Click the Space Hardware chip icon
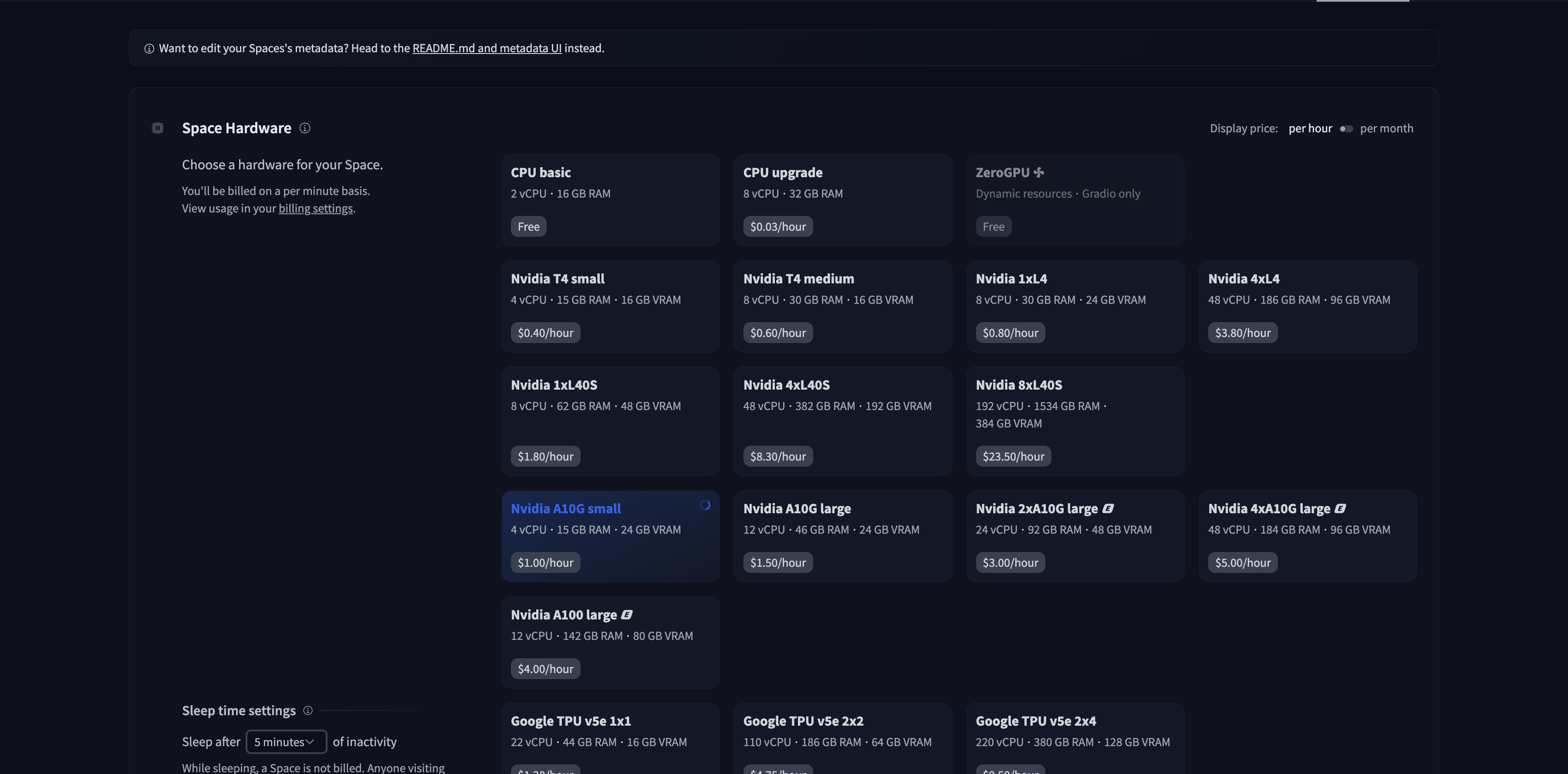 coord(158,128)
